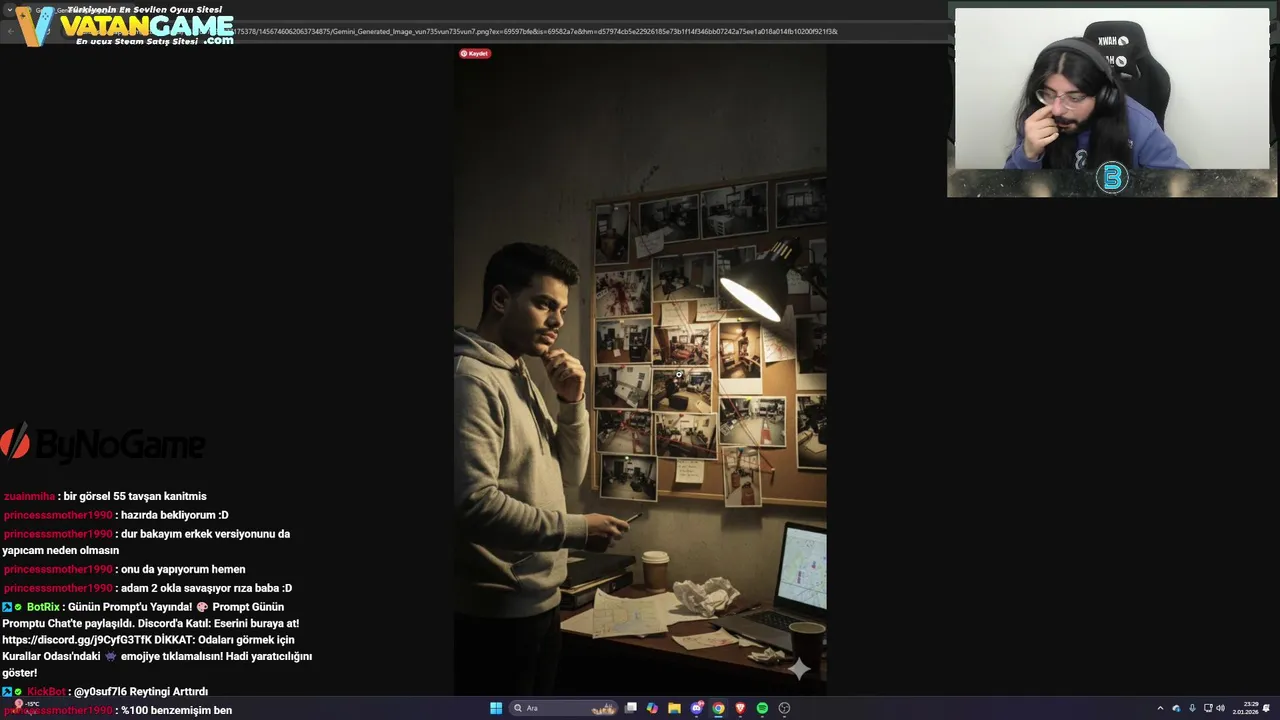Viewport: 1280px width, 720px height.
Task: Click KickBot username in chat
Action: click(46, 691)
